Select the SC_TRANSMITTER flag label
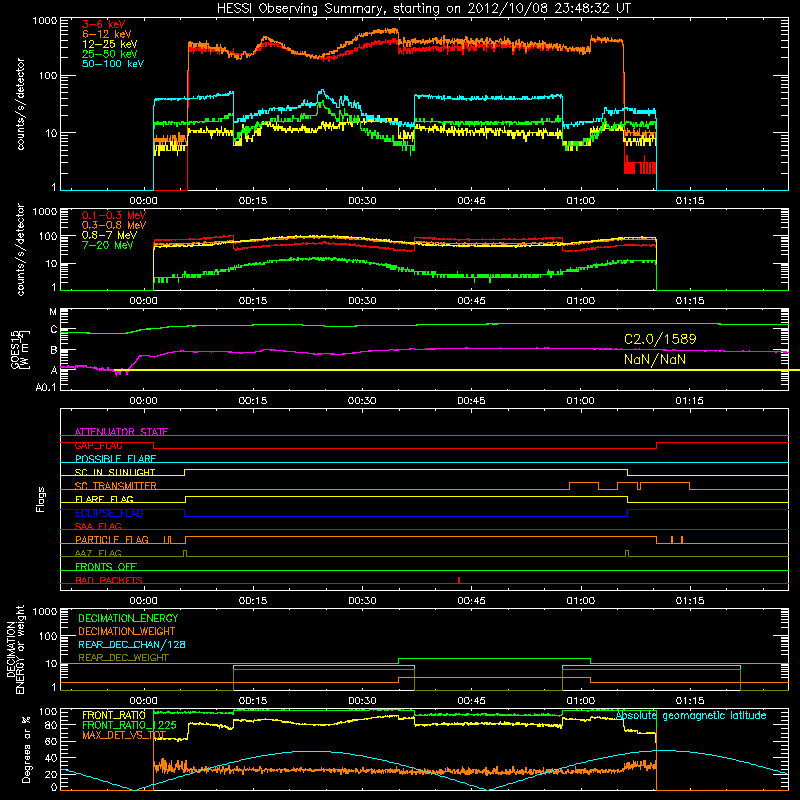The width and height of the screenshot is (800, 800). pos(115,486)
